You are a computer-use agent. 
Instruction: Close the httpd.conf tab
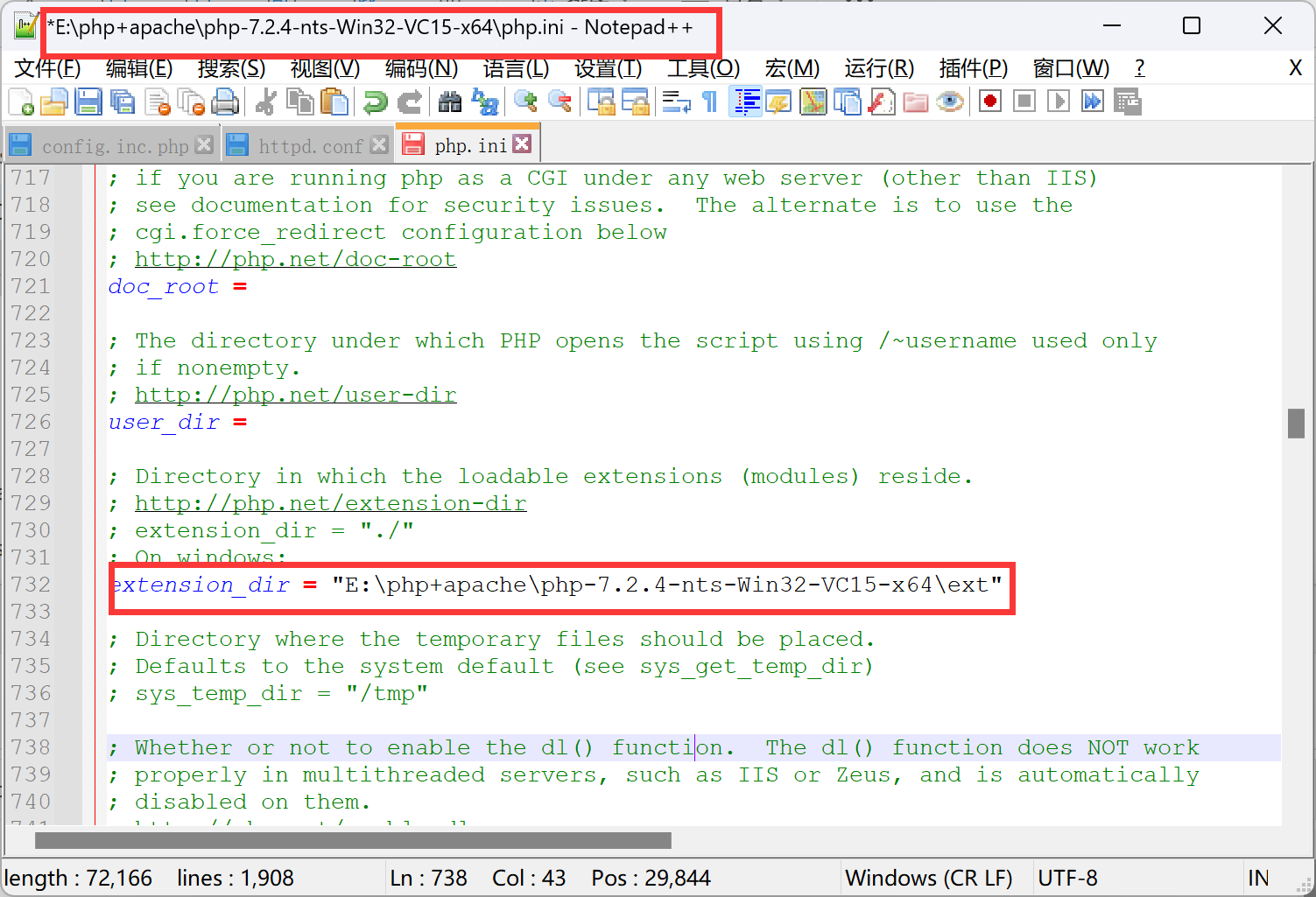[379, 144]
